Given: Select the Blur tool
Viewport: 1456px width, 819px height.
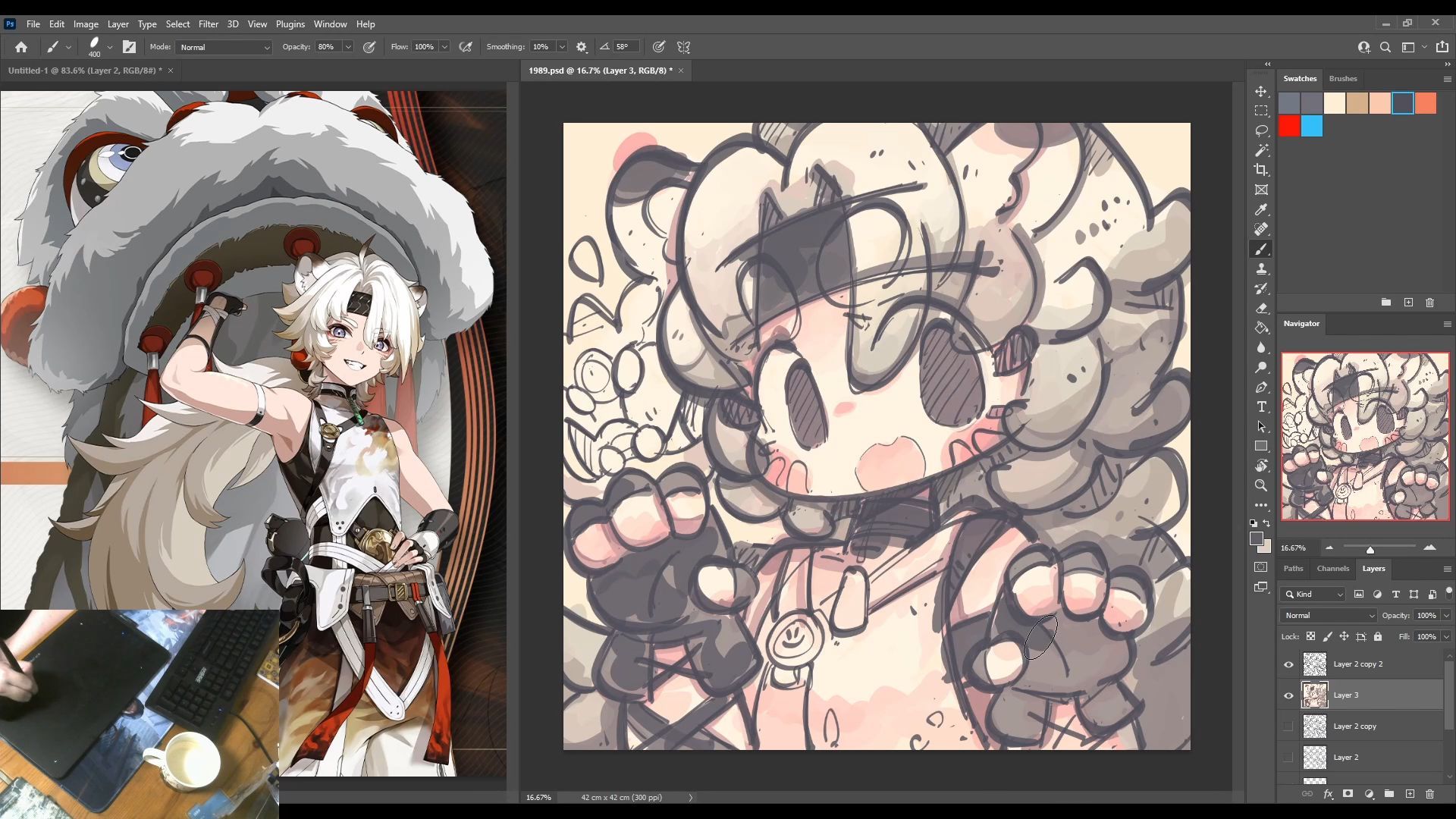Looking at the screenshot, I should [x=1261, y=347].
